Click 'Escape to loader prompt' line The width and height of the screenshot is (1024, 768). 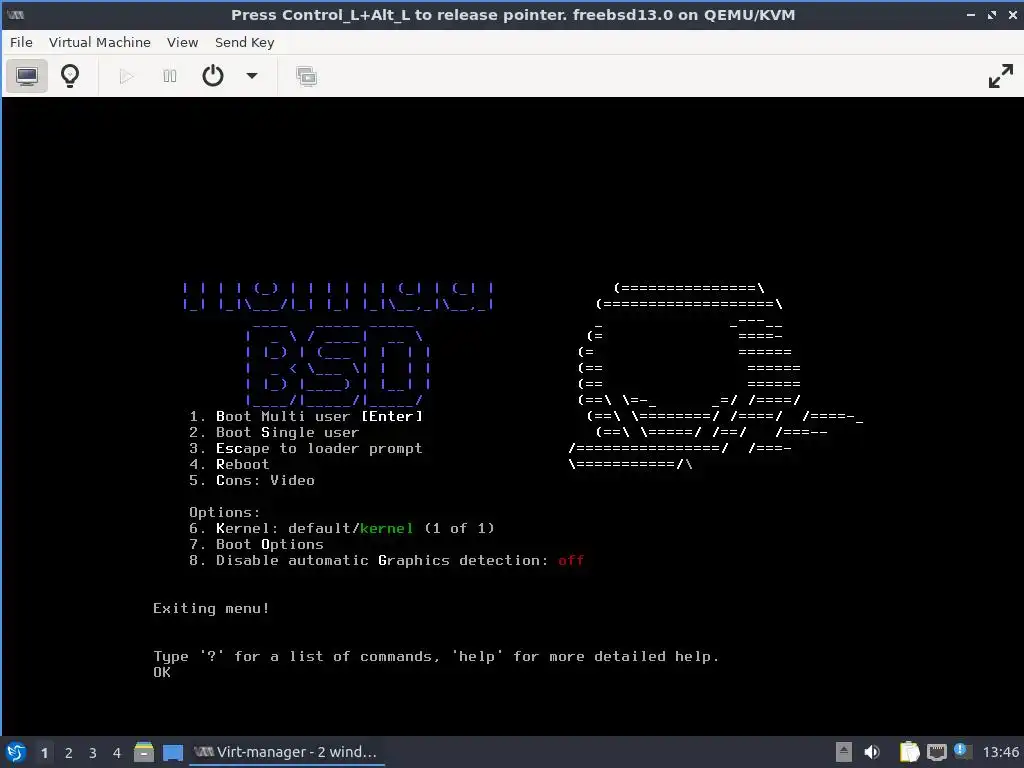[x=306, y=448]
